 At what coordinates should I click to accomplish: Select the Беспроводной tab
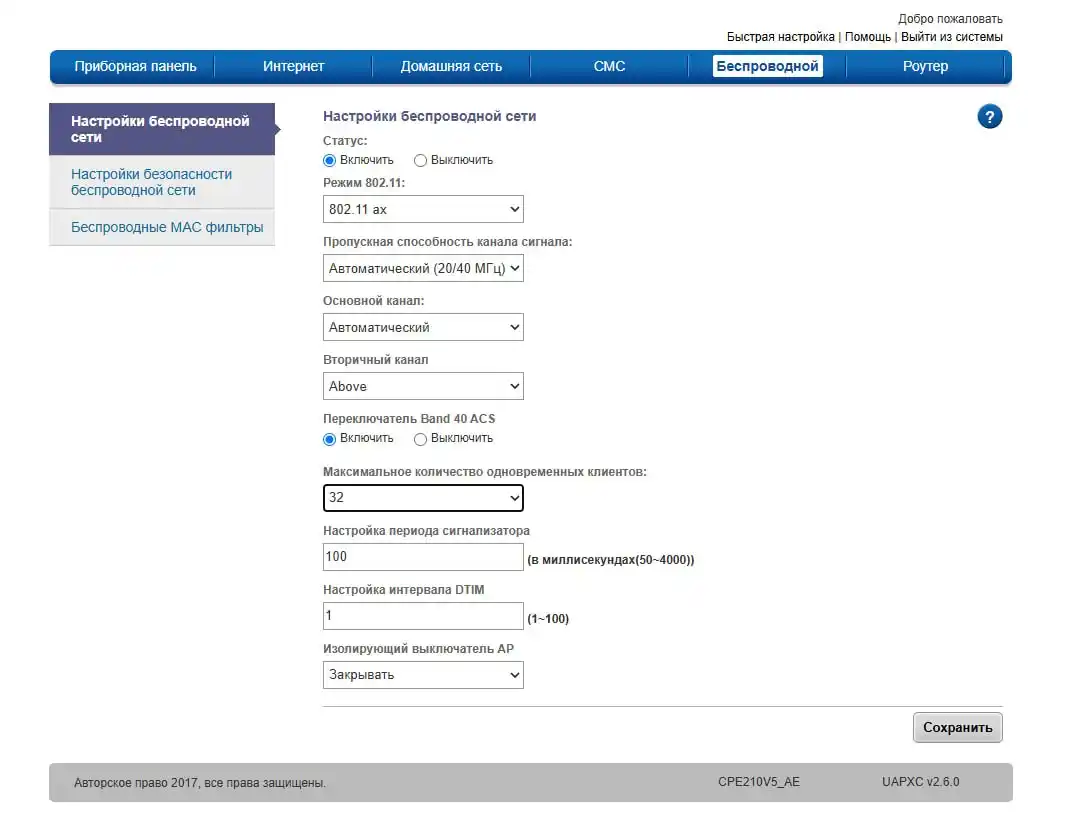pyautogui.click(x=768, y=66)
